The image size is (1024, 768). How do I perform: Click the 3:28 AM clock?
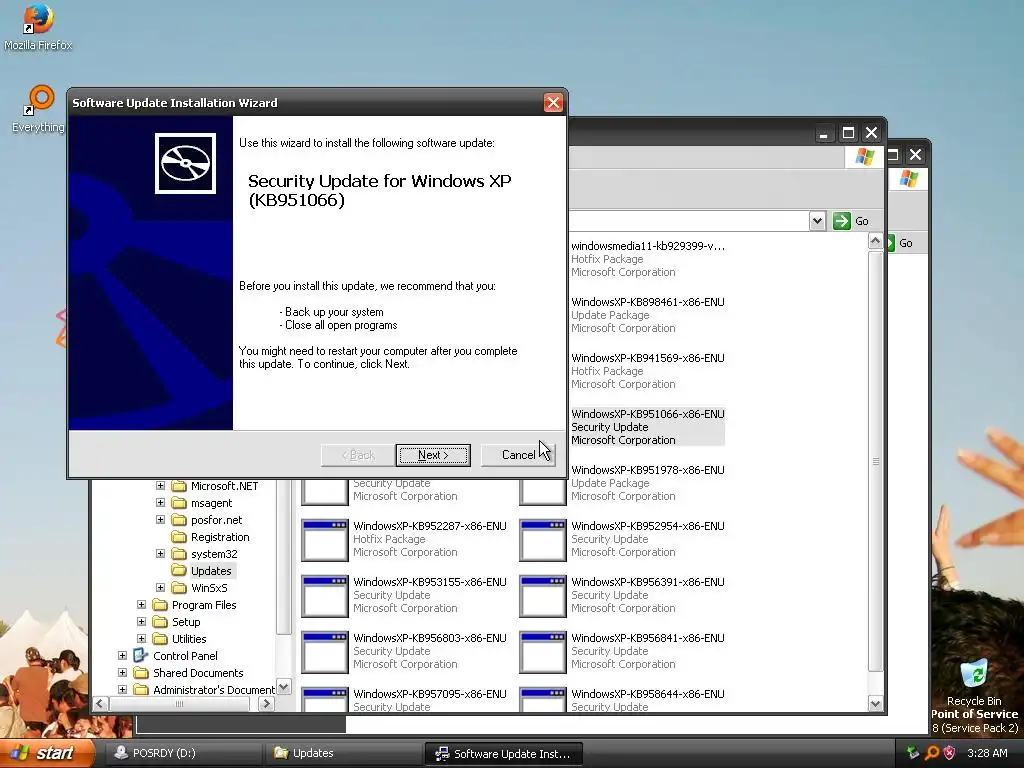click(987, 753)
